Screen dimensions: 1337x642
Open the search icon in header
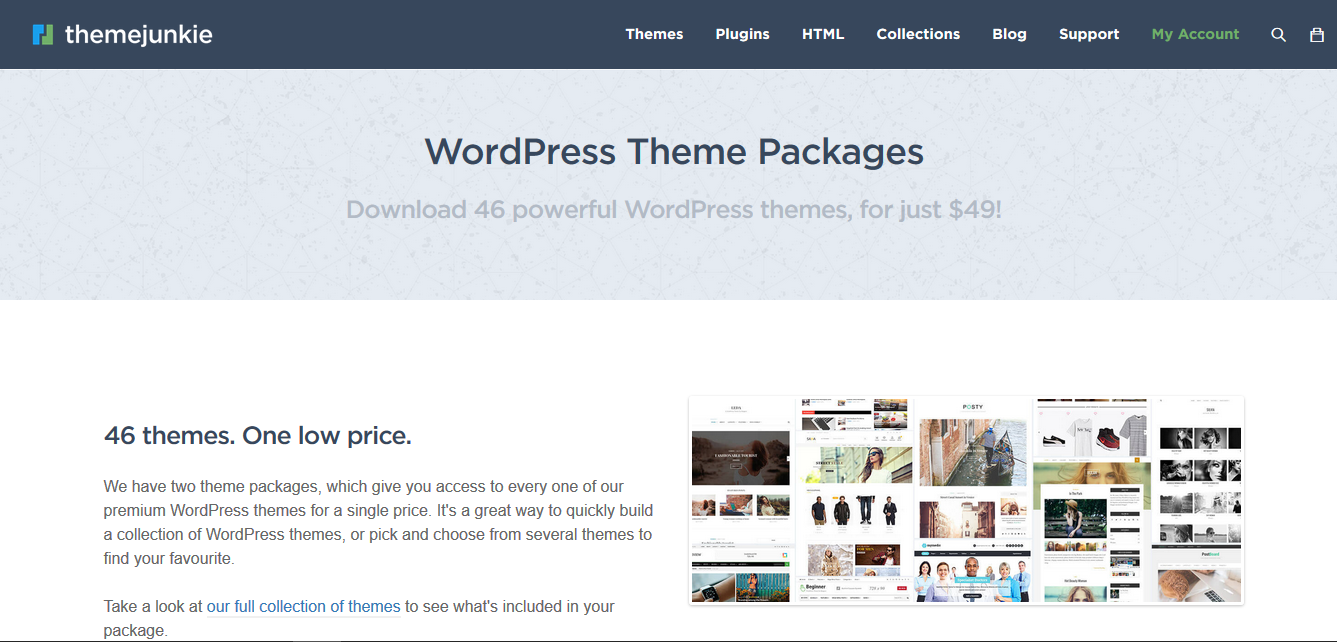coord(1278,34)
